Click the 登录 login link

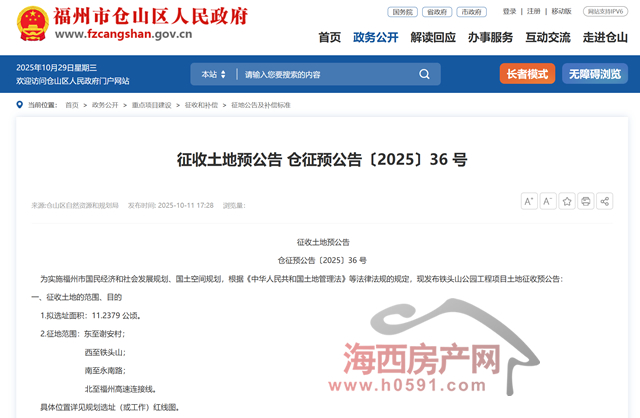point(509,11)
